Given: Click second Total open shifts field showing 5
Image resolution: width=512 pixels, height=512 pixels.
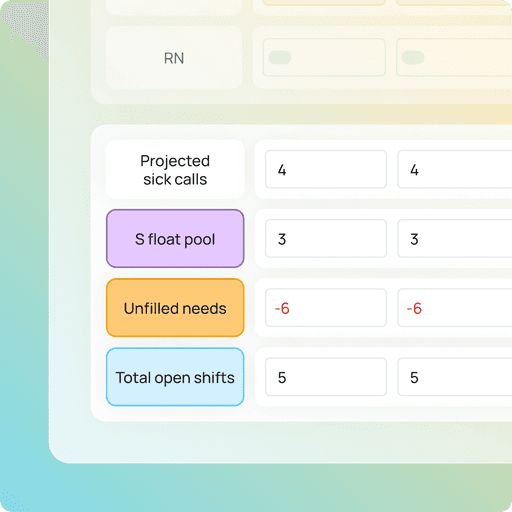Looking at the screenshot, I should 455,377.
